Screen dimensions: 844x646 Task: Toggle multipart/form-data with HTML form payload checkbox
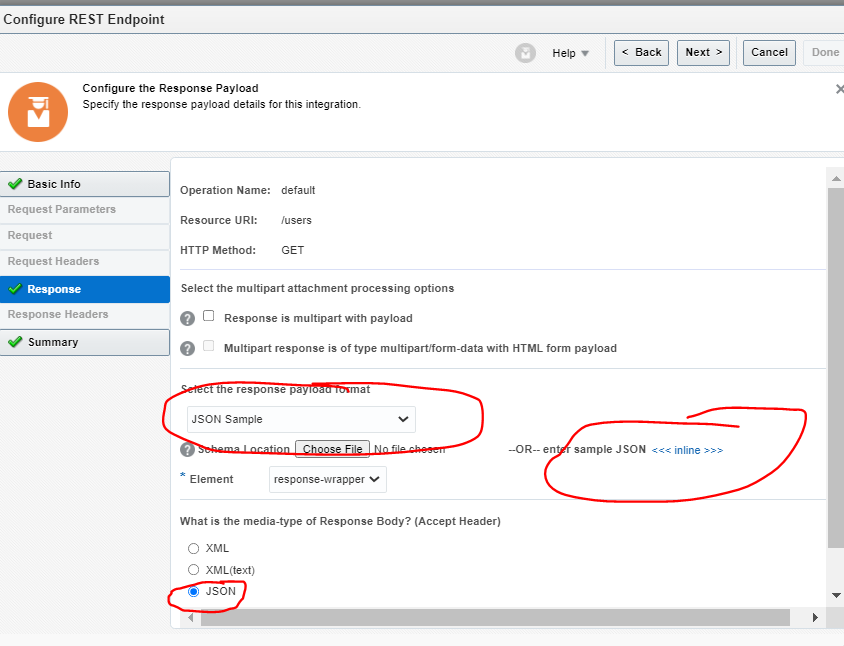click(209, 346)
